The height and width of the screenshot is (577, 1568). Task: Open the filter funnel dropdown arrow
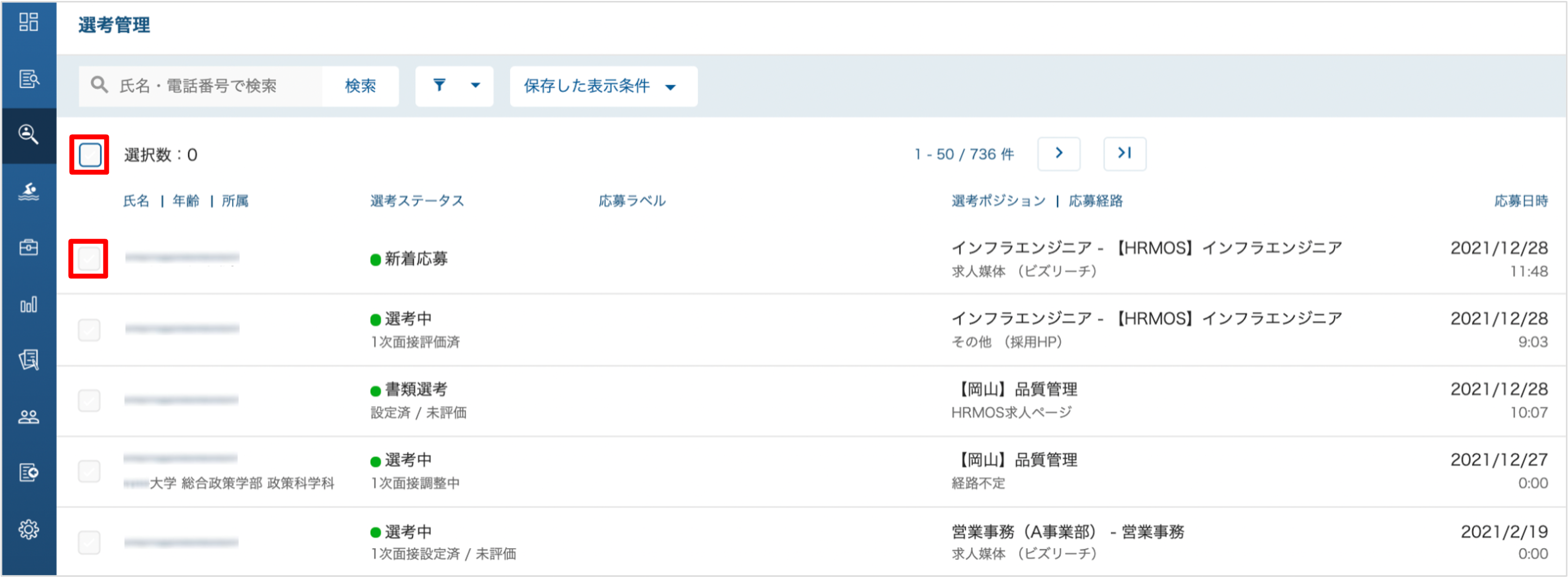[x=475, y=86]
